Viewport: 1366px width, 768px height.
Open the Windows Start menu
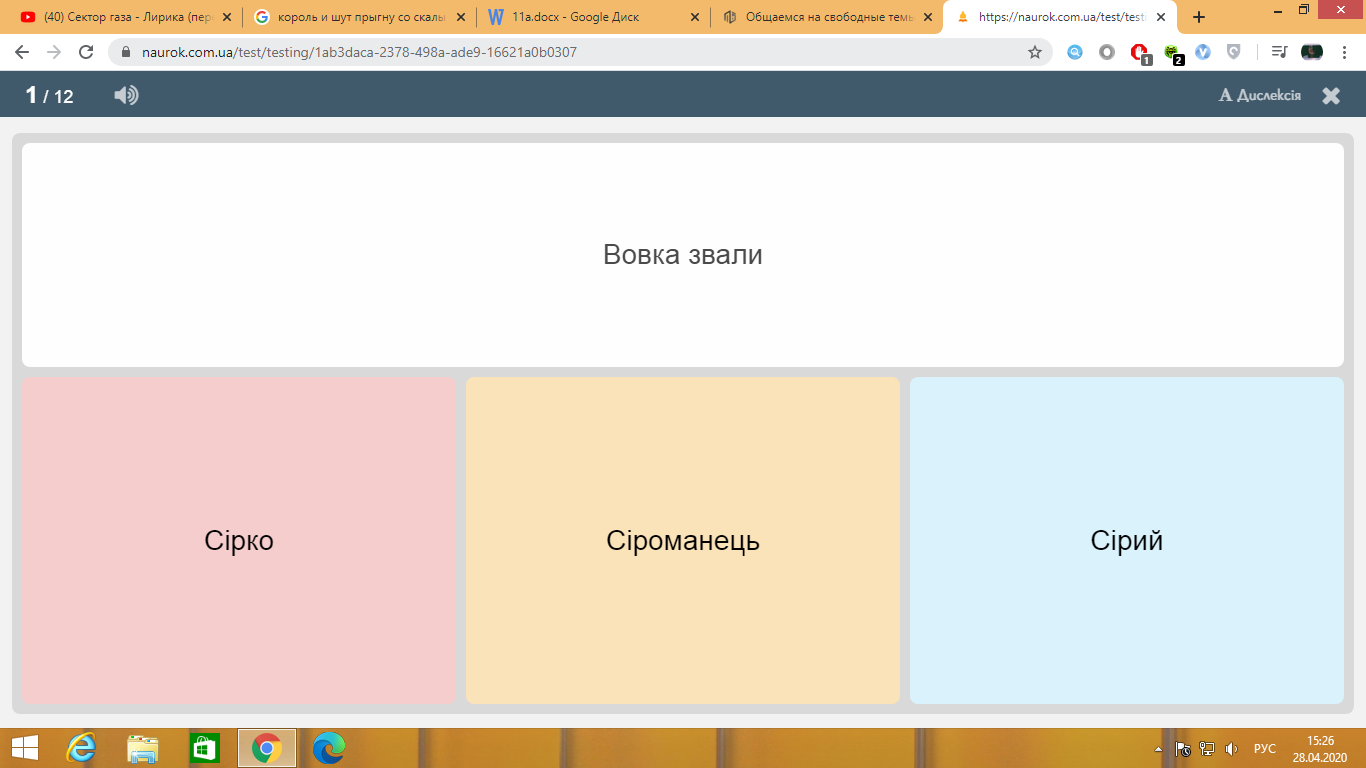(24, 748)
